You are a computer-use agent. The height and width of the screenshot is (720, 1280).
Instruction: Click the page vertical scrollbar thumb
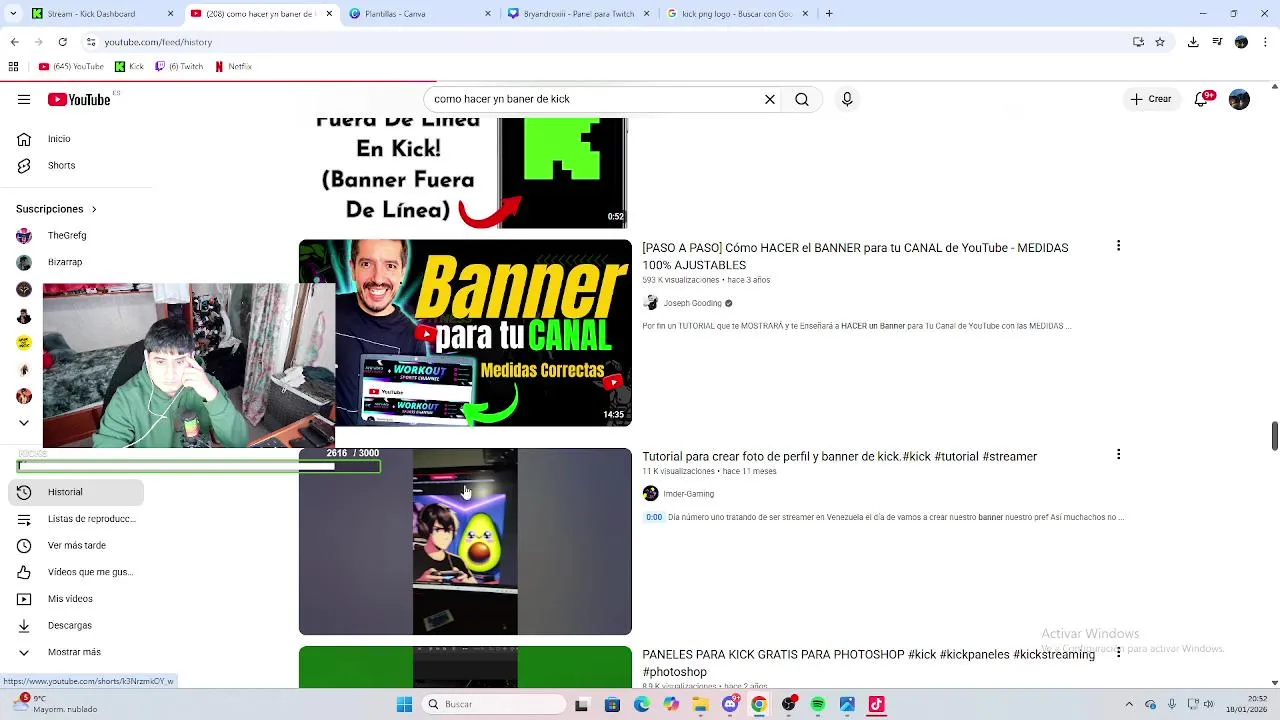click(x=1274, y=436)
